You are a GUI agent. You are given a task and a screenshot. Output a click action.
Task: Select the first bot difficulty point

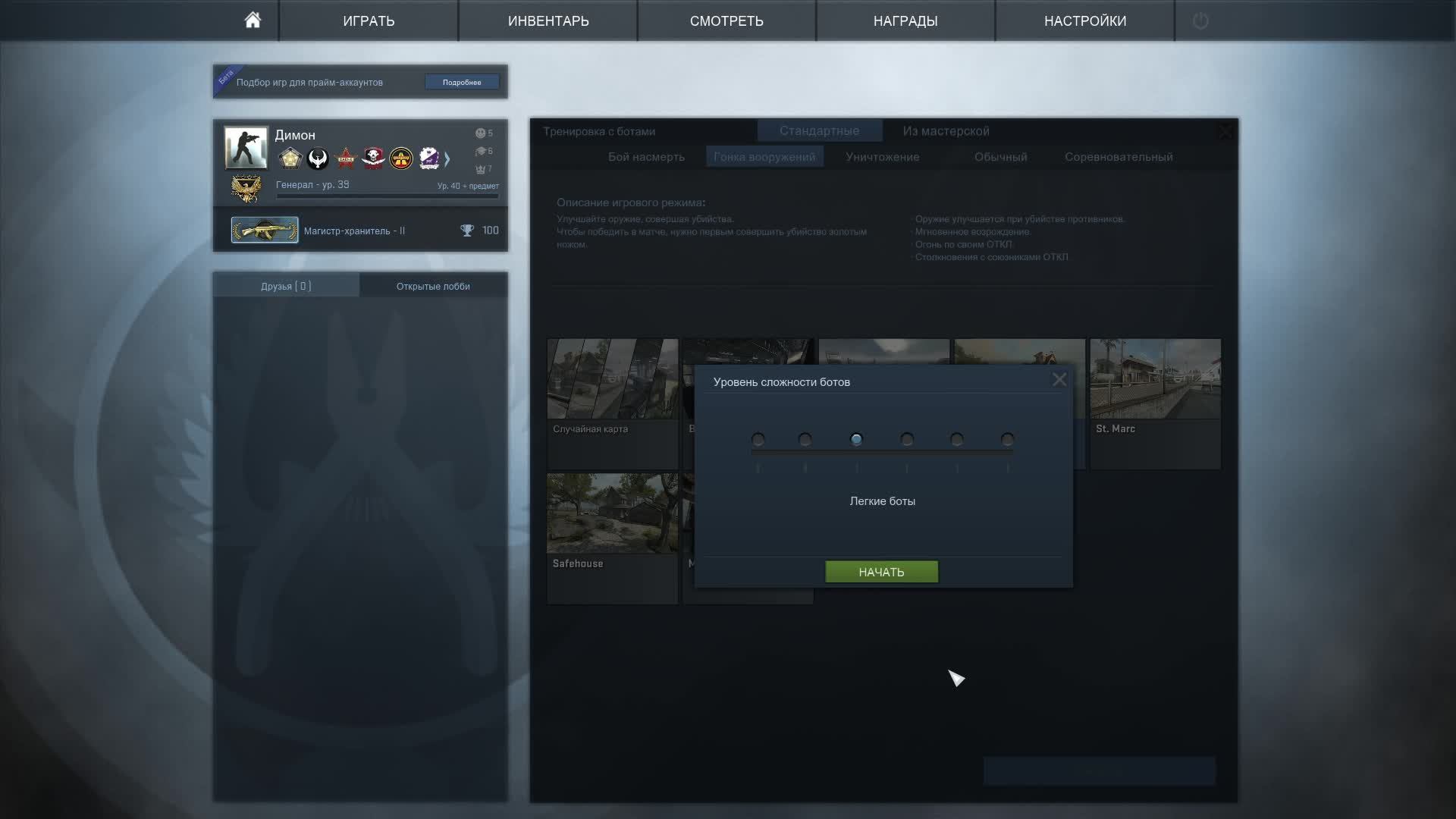click(x=758, y=439)
